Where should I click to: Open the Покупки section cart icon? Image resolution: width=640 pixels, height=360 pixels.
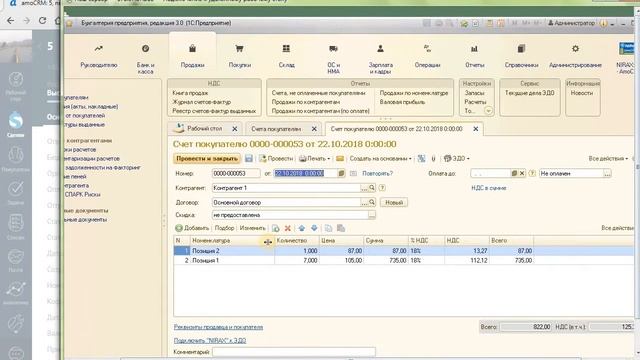coord(239,49)
